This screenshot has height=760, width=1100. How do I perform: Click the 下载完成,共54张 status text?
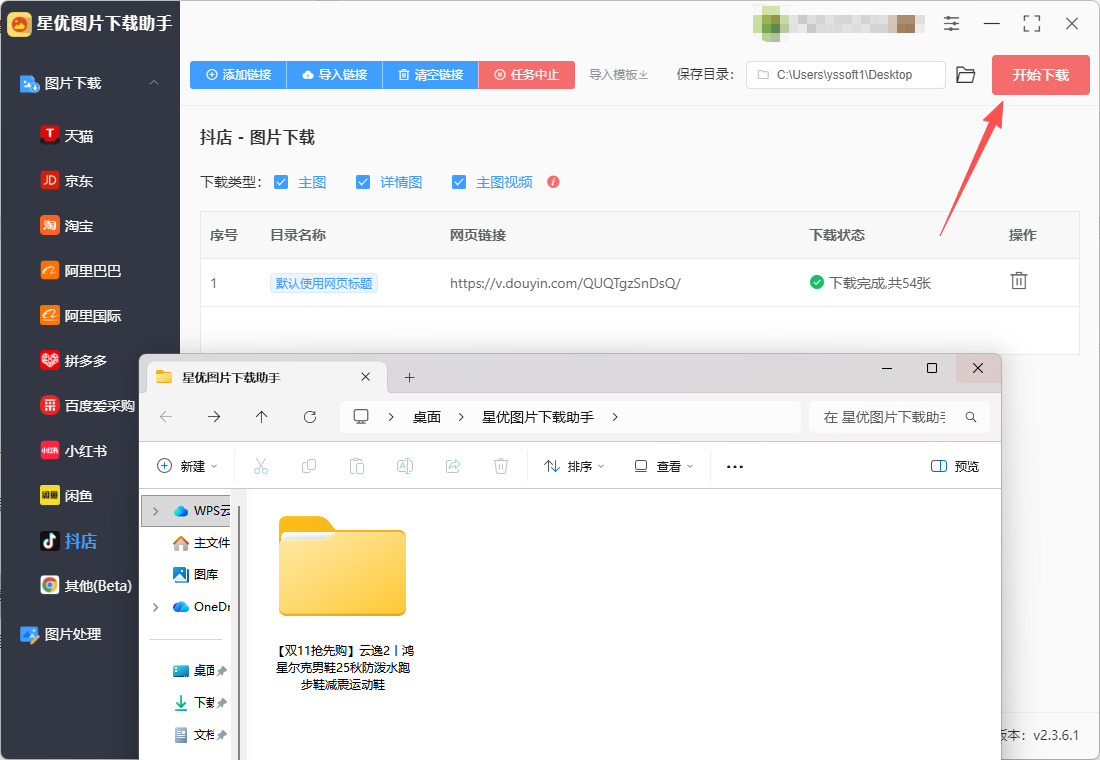[880, 283]
